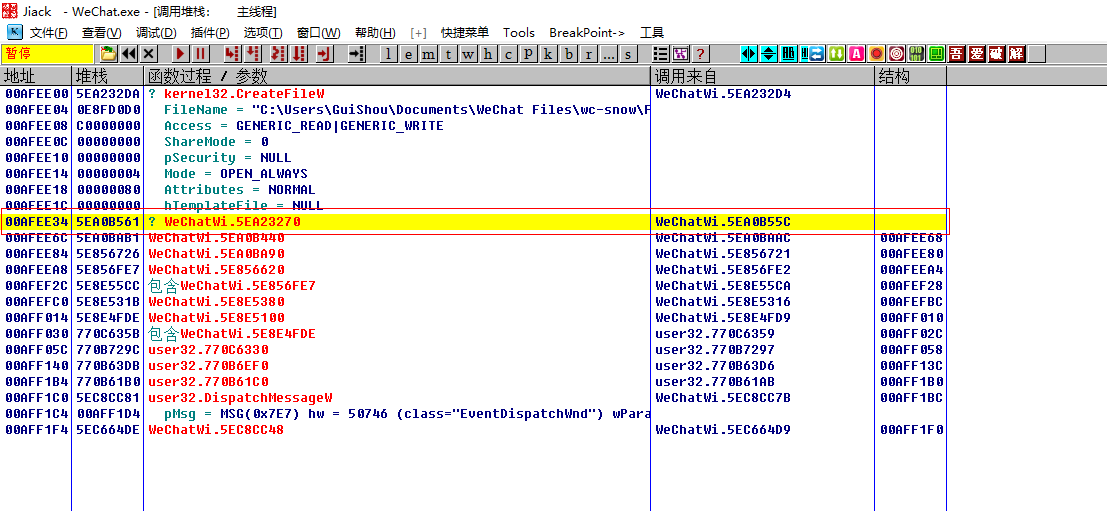This screenshot has width=1107, height=511.
Task: Open the 窗口(W) menu
Action: 318,32
